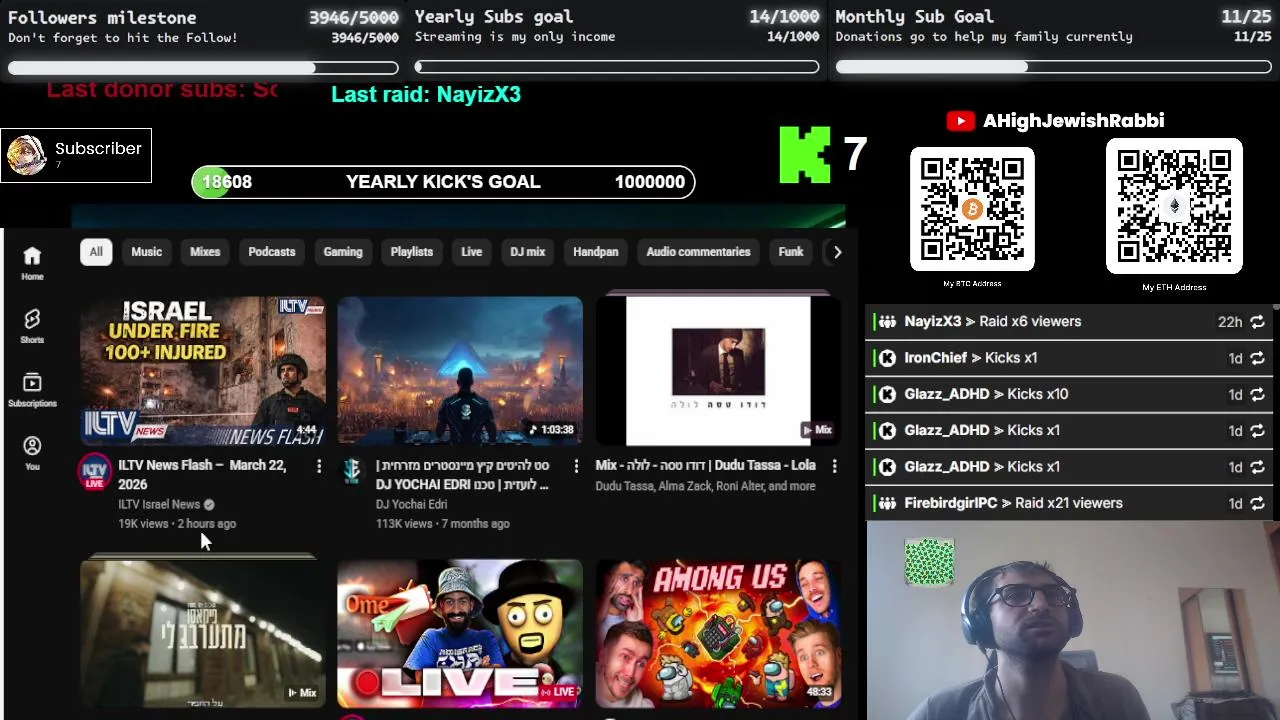This screenshot has height=720, width=1280.
Task: Click the Yearly Kick's Goal bar
Action: tap(443, 182)
